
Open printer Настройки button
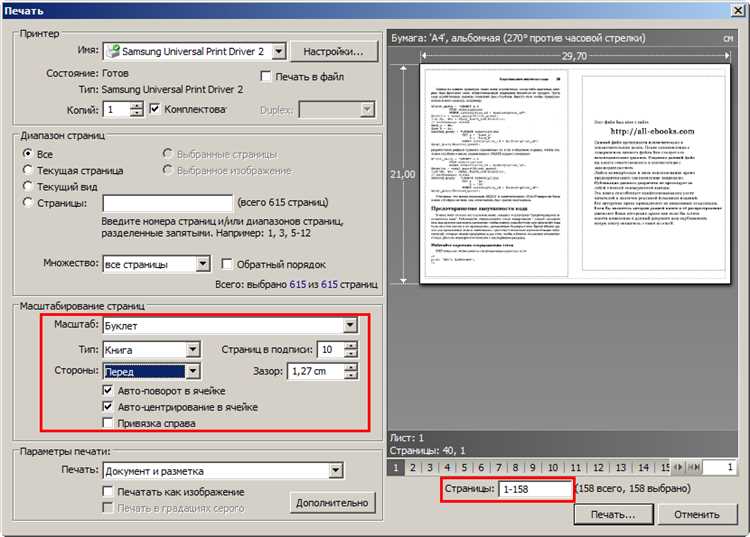click(x=333, y=52)
